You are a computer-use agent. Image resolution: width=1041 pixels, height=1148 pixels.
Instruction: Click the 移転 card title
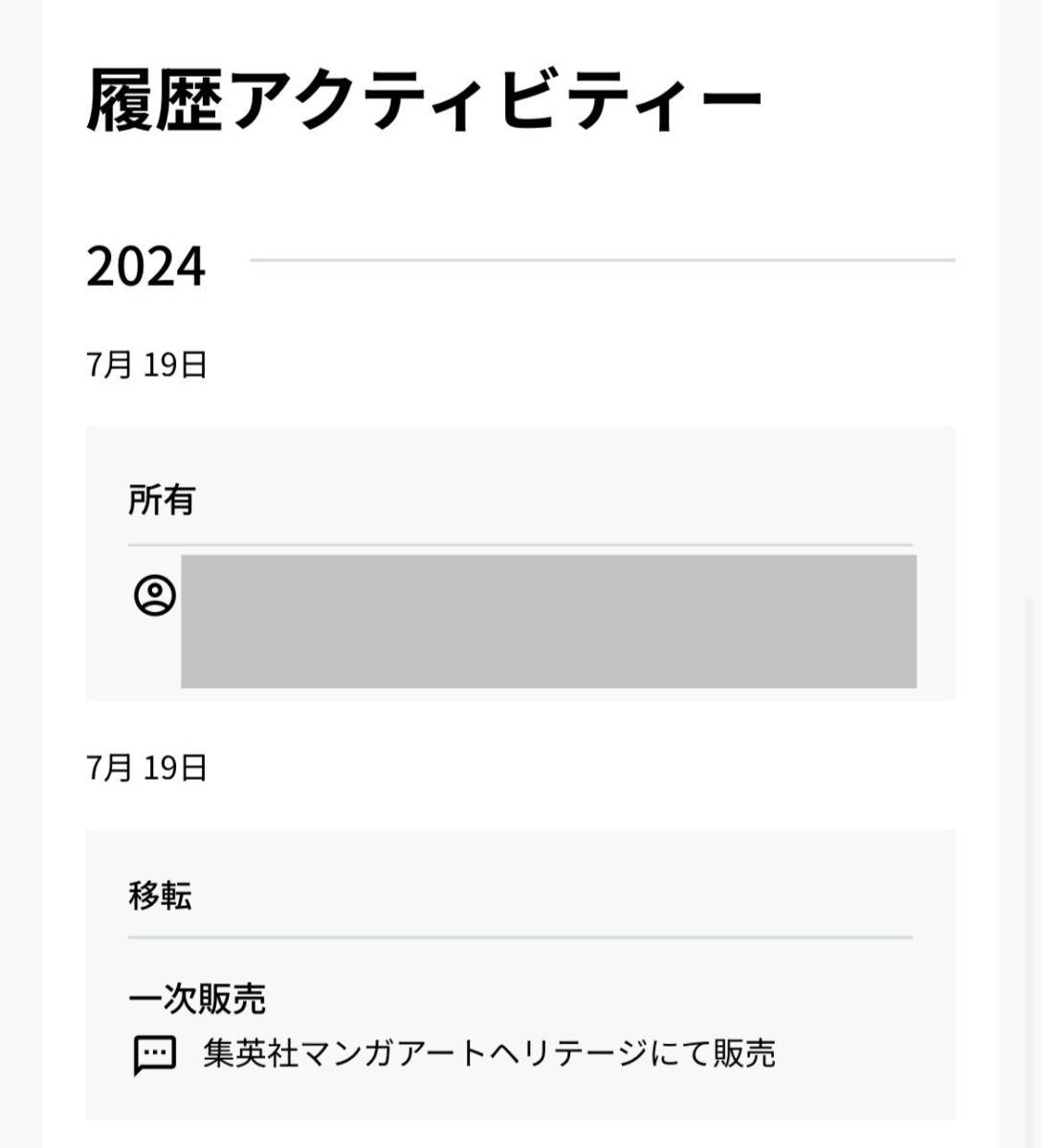click(x=160, y=895)
